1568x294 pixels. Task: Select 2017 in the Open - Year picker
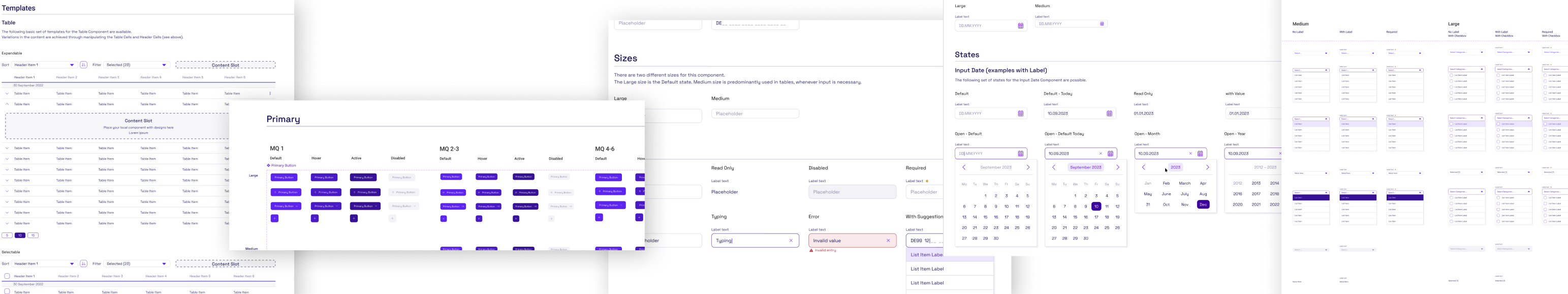(1256, 194)
